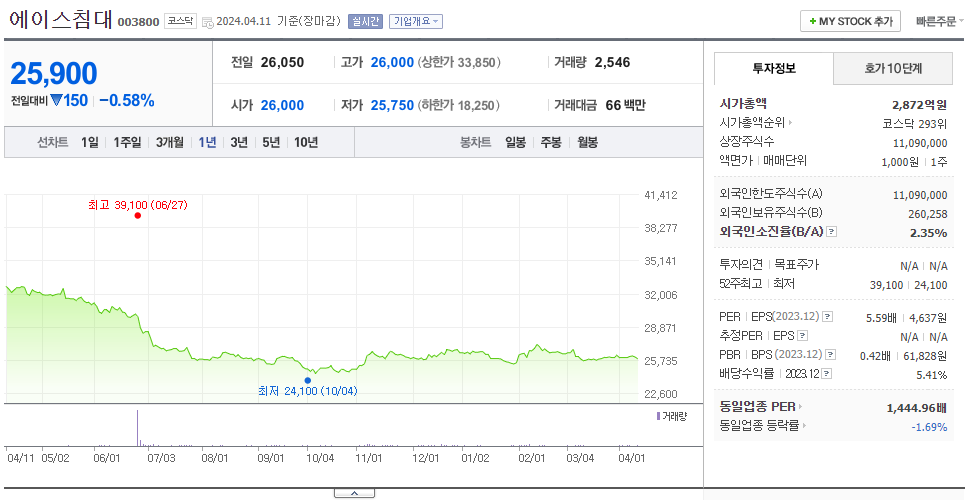Click the 코스닥 market badge

coord(180,22)
